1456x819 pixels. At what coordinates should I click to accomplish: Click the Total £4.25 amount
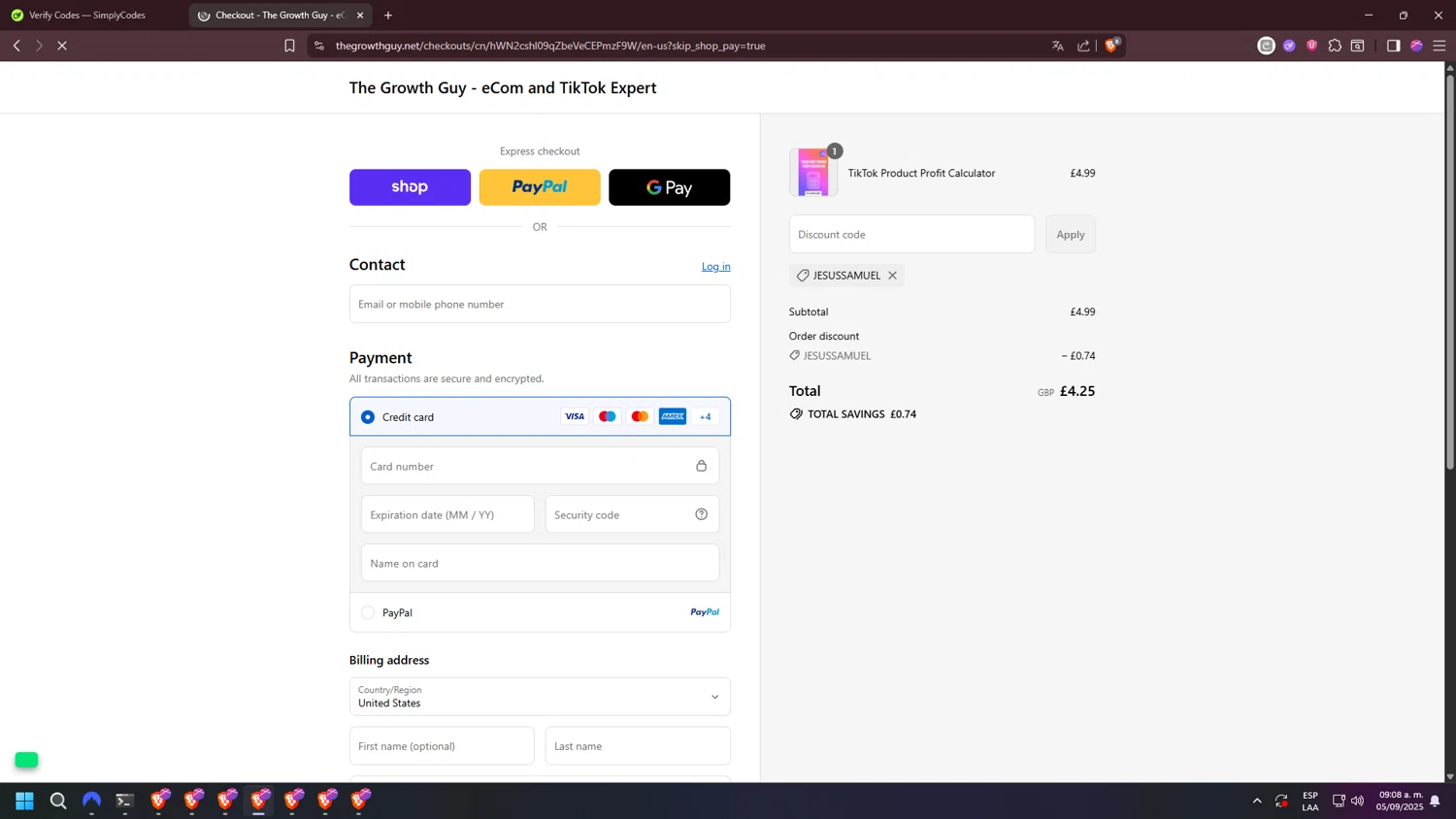1077,391
